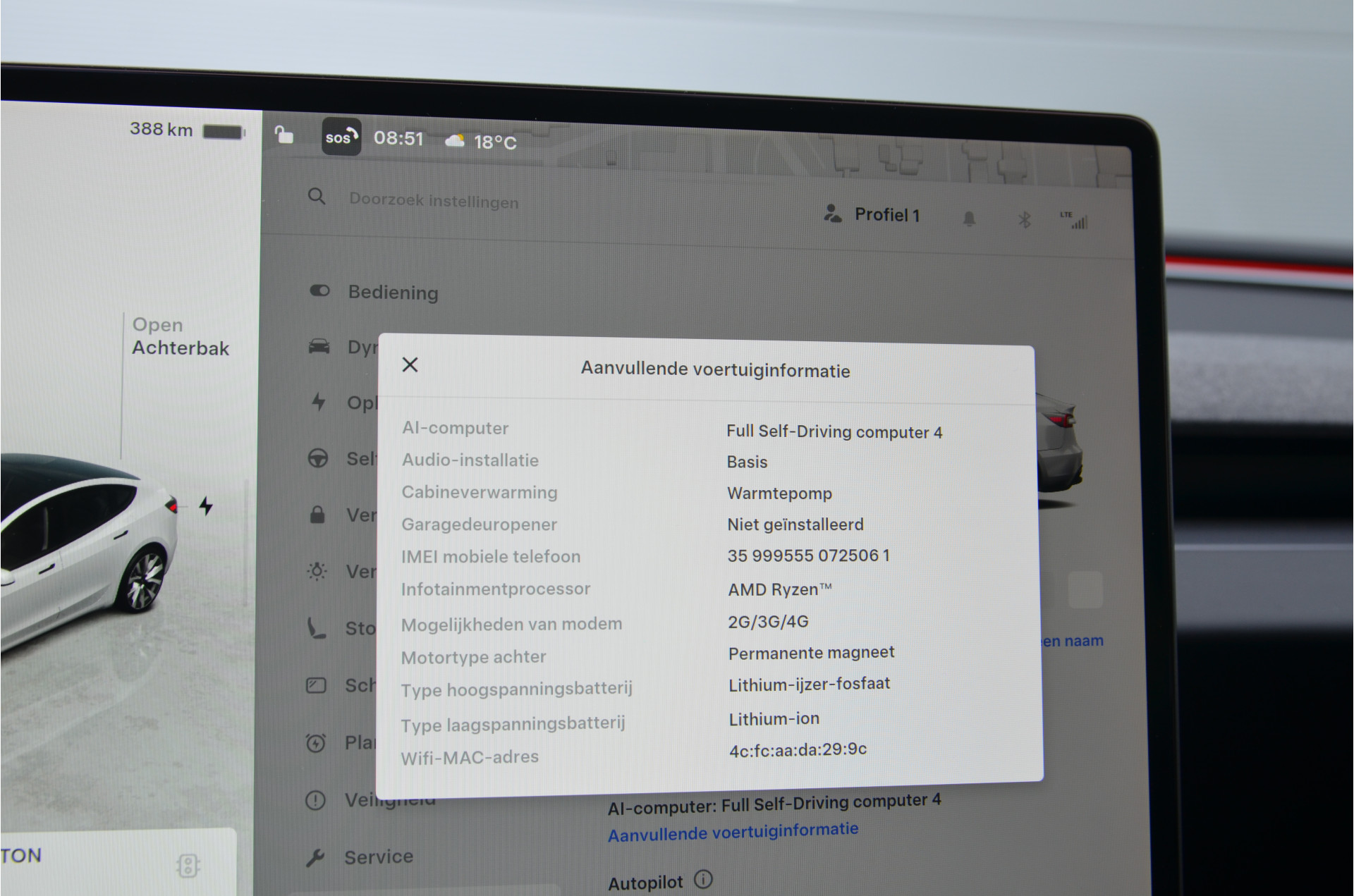Viewport: 1354px width, 896px height.
Task: Tap the Bediening toggle-shaped menu icon
Action: pos(319,290)
